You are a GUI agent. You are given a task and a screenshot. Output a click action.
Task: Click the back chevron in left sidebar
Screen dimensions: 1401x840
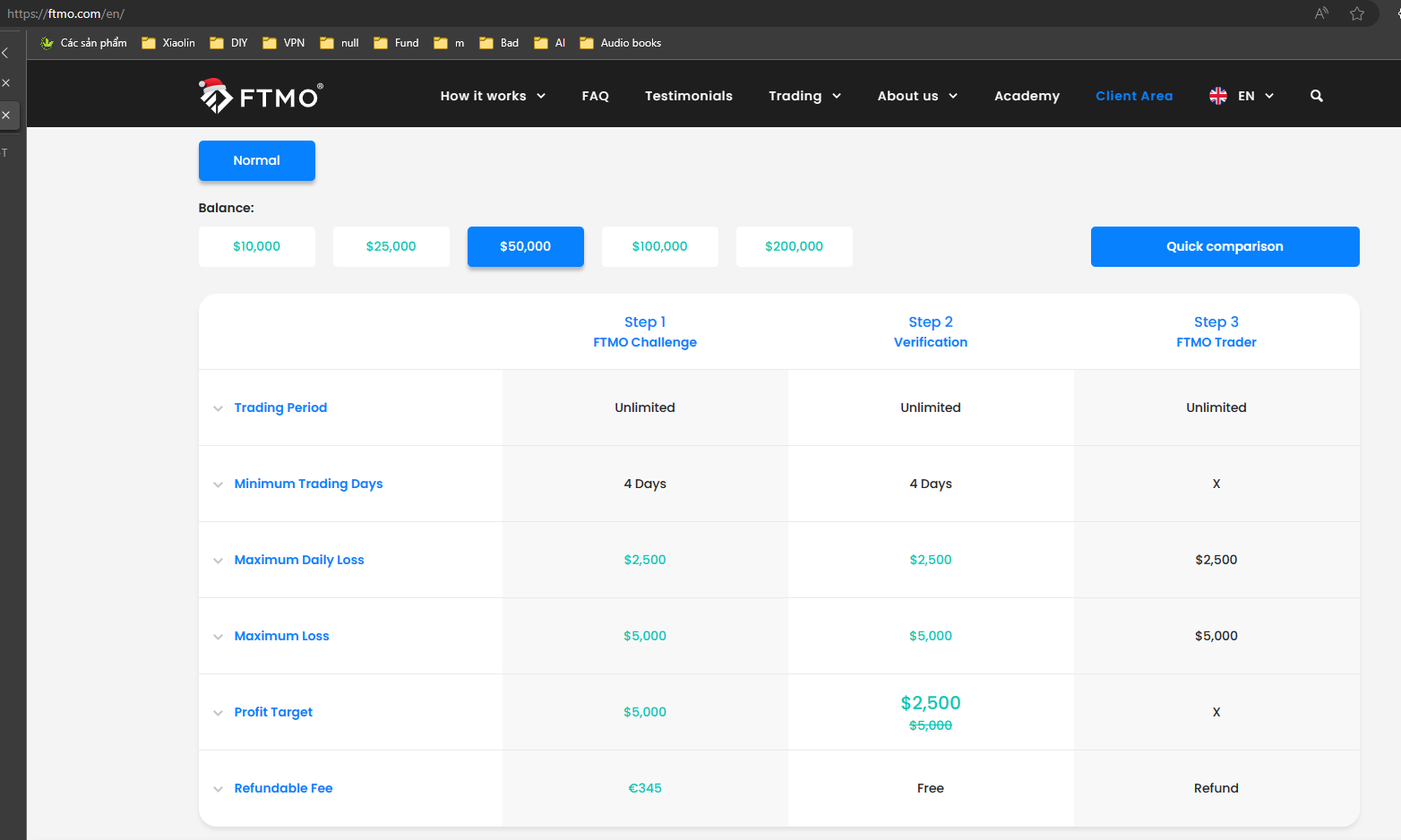(x=5, y=53)
